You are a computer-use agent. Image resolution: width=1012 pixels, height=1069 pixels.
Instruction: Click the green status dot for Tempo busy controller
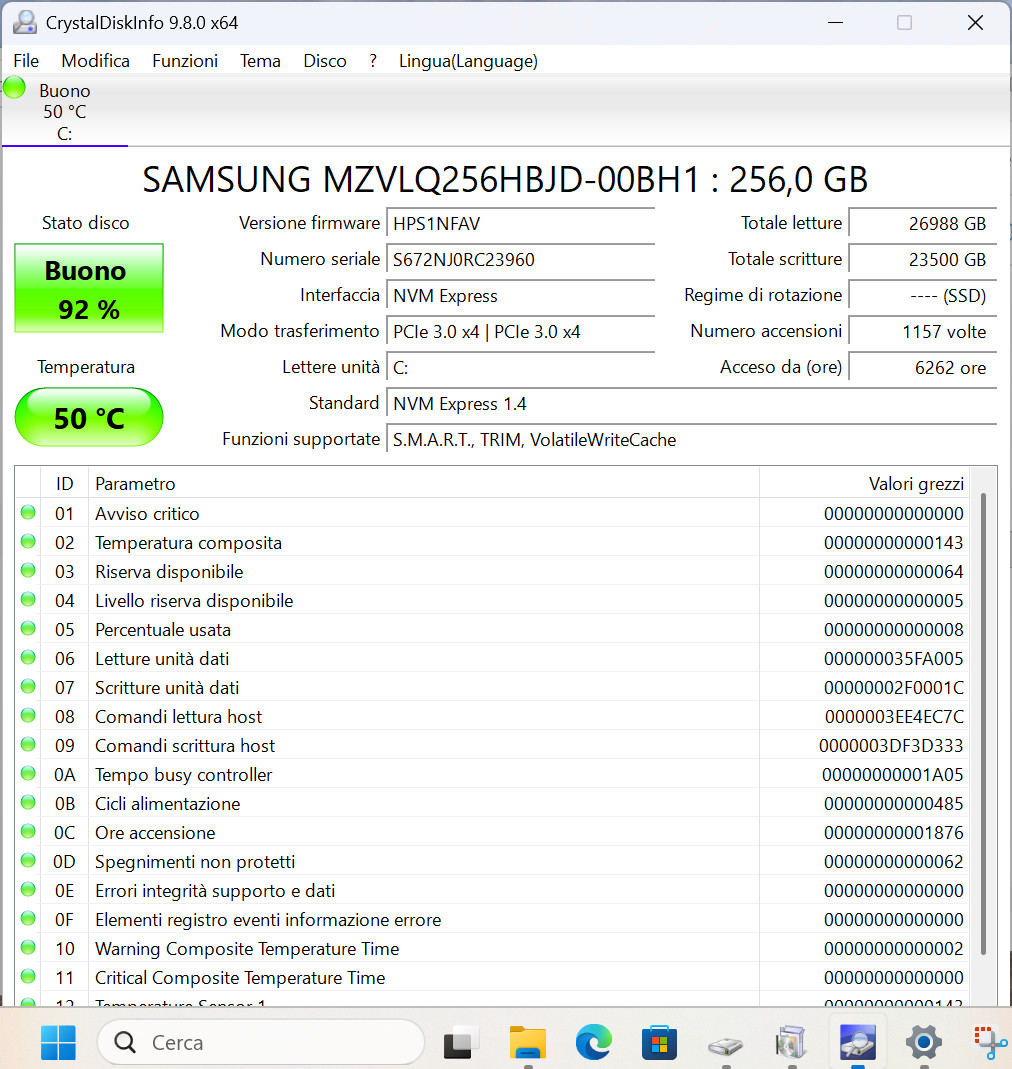28,773
